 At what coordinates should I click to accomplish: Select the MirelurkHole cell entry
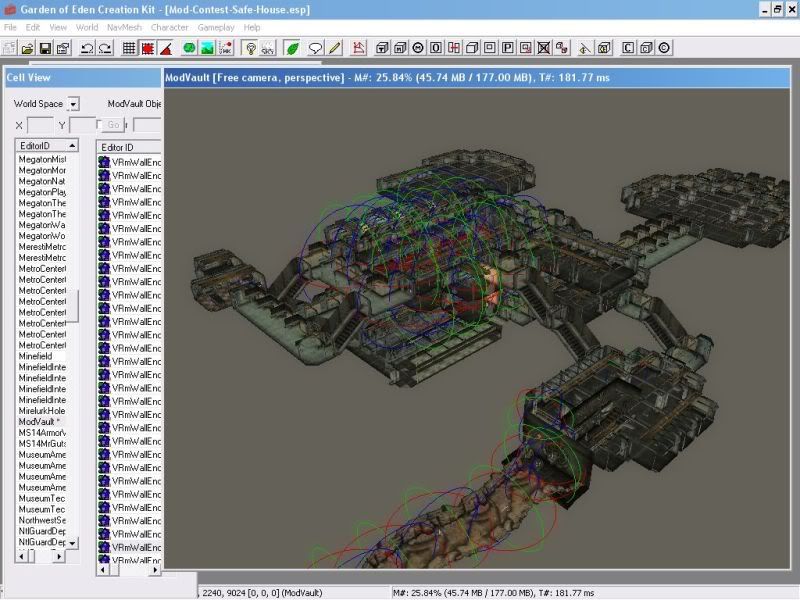click(42, 411)
